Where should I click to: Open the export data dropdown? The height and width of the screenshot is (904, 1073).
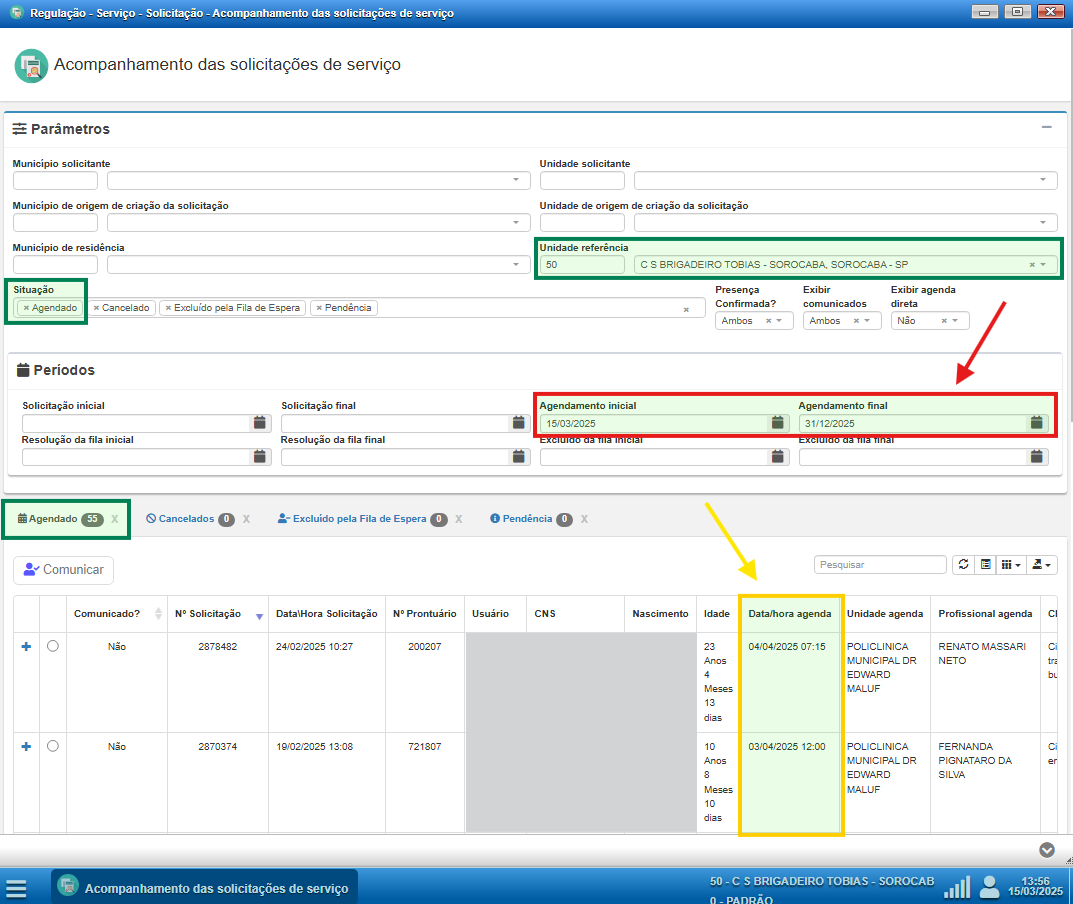pos(1043,565)
